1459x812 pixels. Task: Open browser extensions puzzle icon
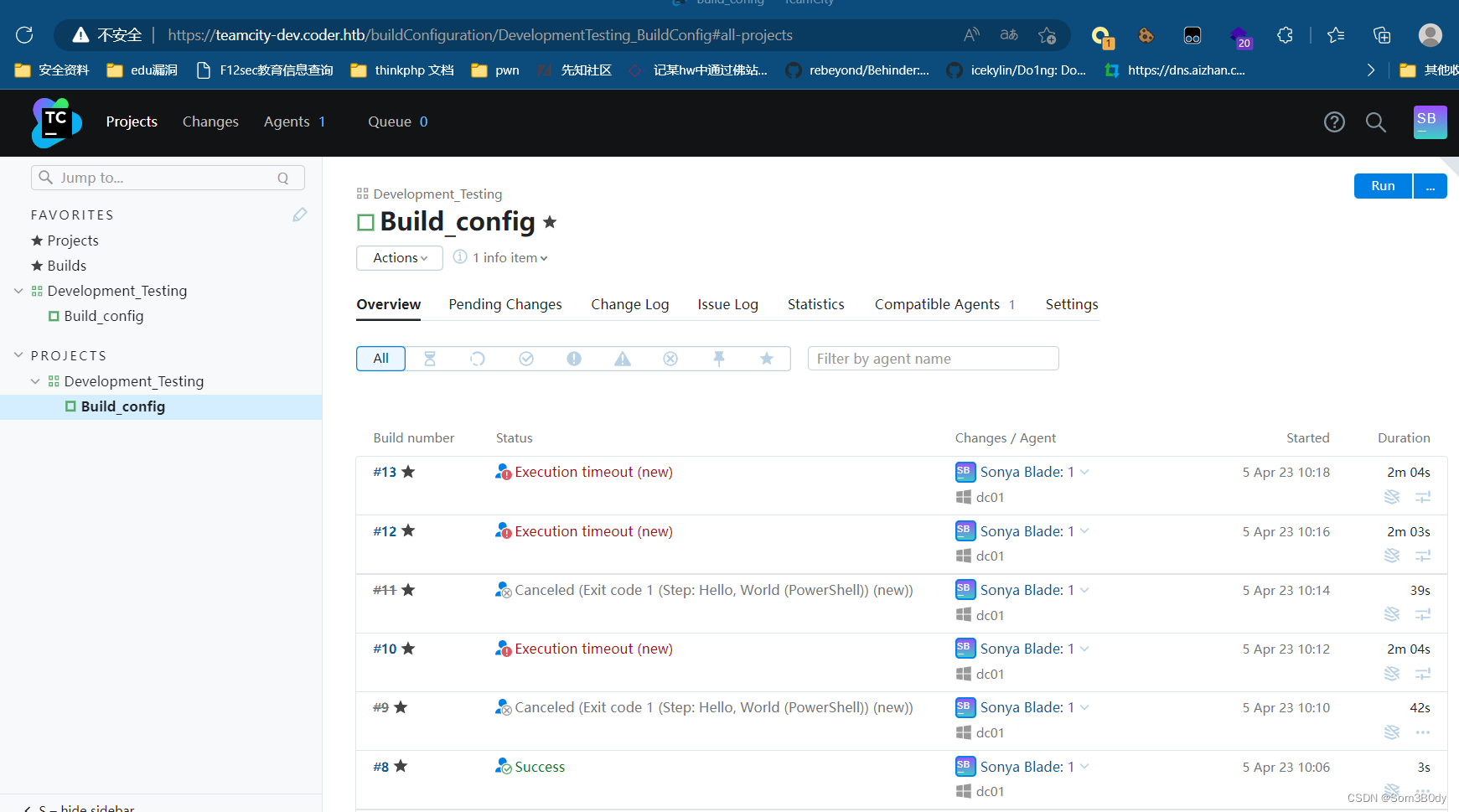tap(1285, 35)
